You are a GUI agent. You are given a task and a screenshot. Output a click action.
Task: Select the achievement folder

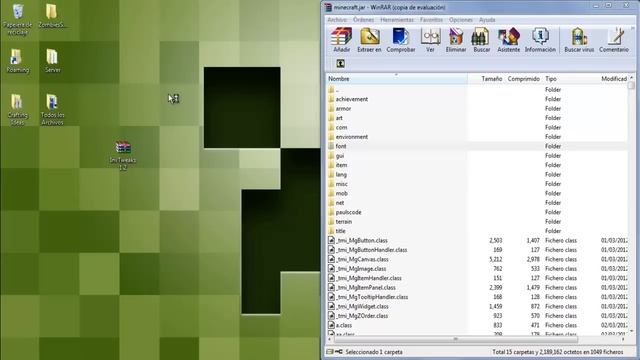click(477, 99)
